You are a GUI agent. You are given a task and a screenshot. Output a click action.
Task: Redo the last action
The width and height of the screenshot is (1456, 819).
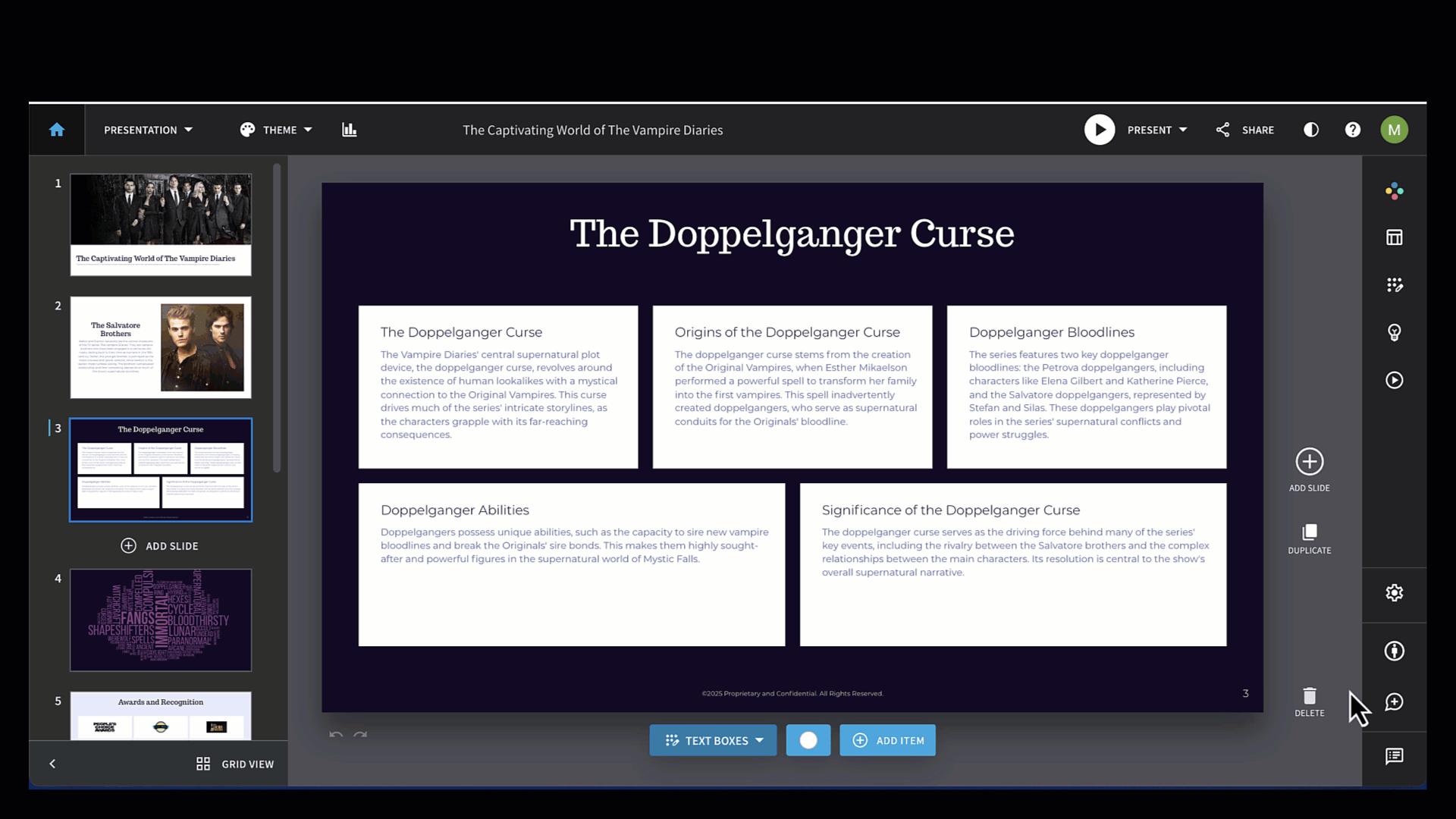pyautogui.click(x=360, y=735)
